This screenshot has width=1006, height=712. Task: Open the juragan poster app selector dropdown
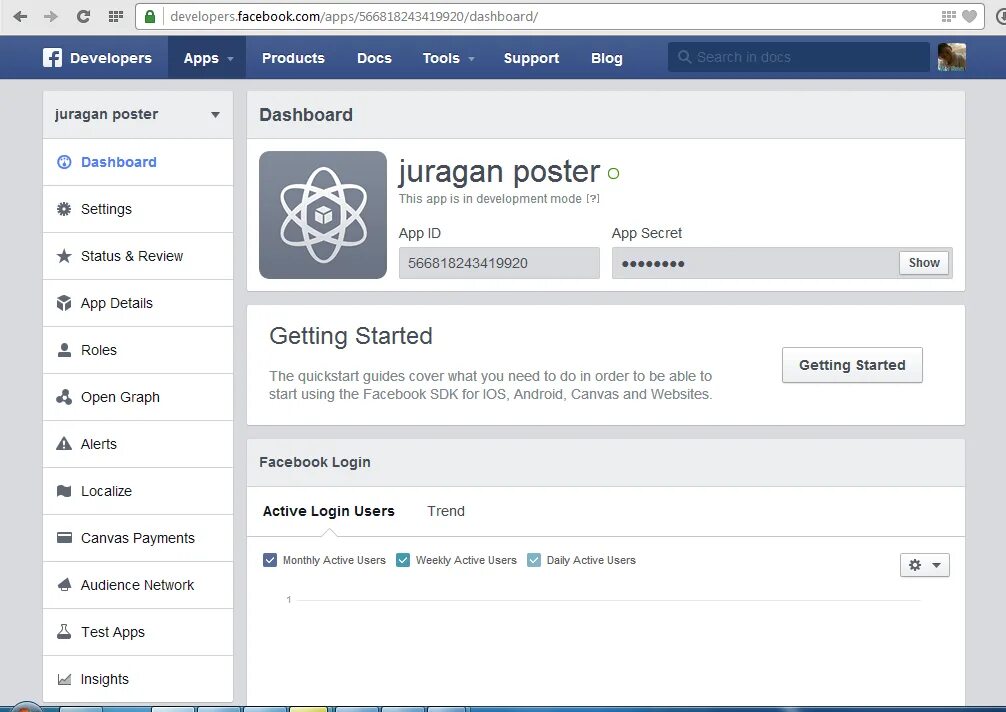coord(138,114)
